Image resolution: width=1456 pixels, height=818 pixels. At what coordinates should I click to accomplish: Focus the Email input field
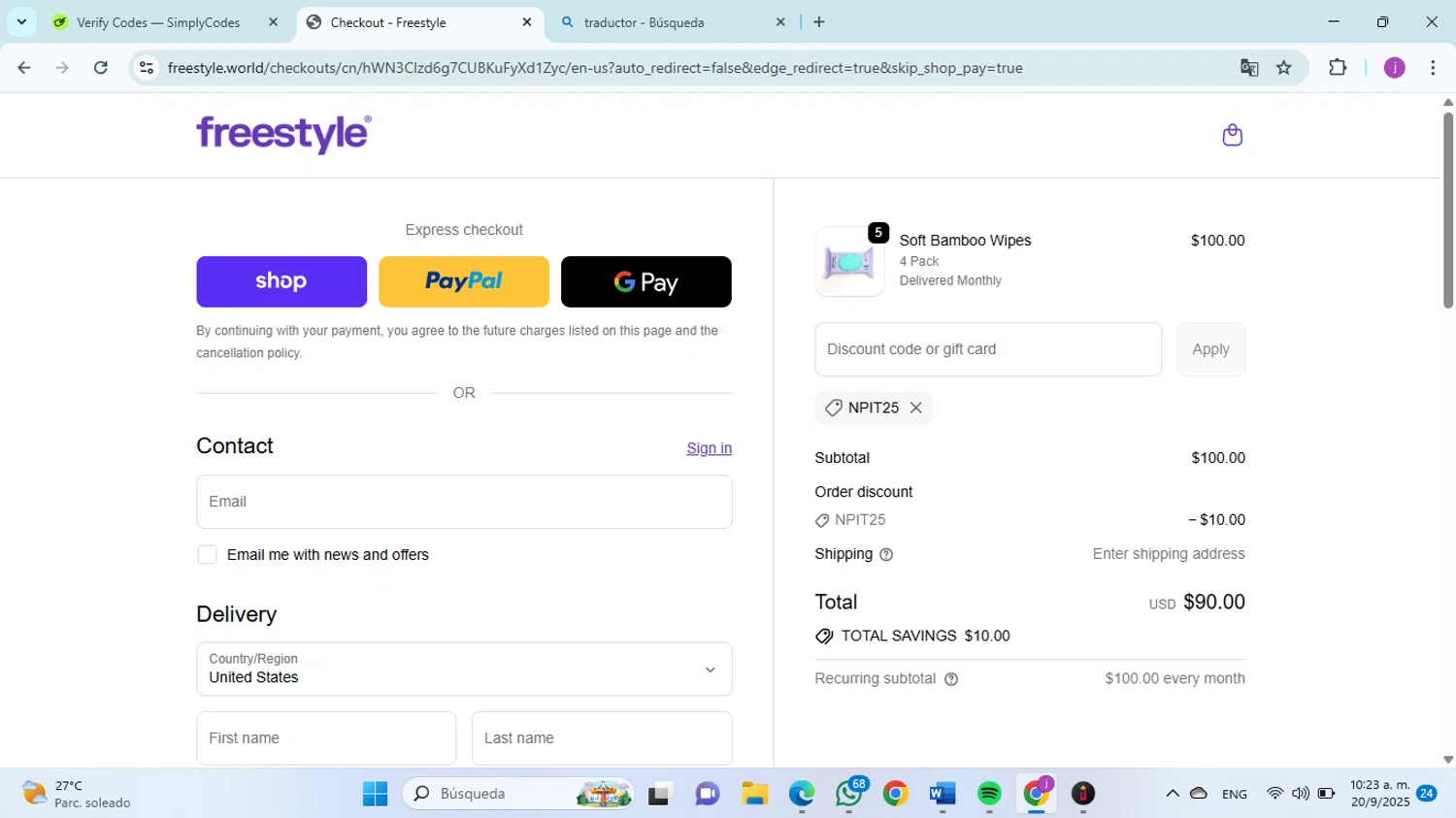[464, 502]
